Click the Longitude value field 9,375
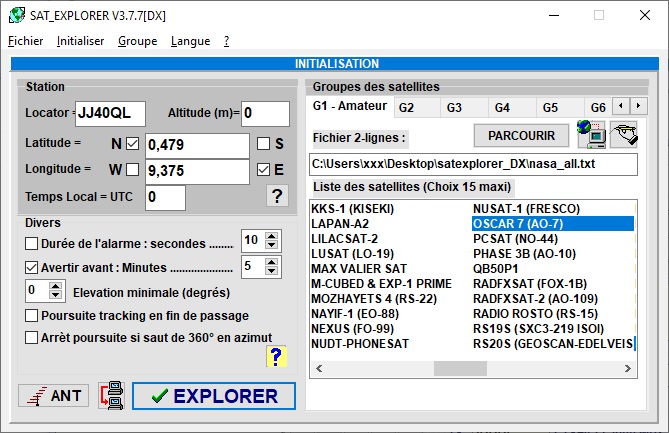 197,171
